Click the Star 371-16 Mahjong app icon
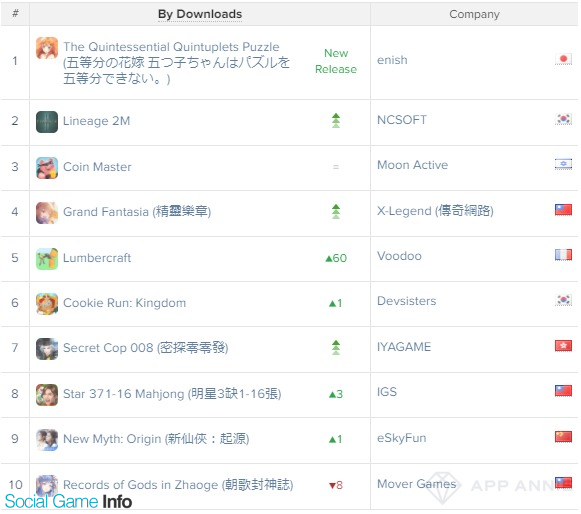Screen dimensions: 581x514 [47, 395]
